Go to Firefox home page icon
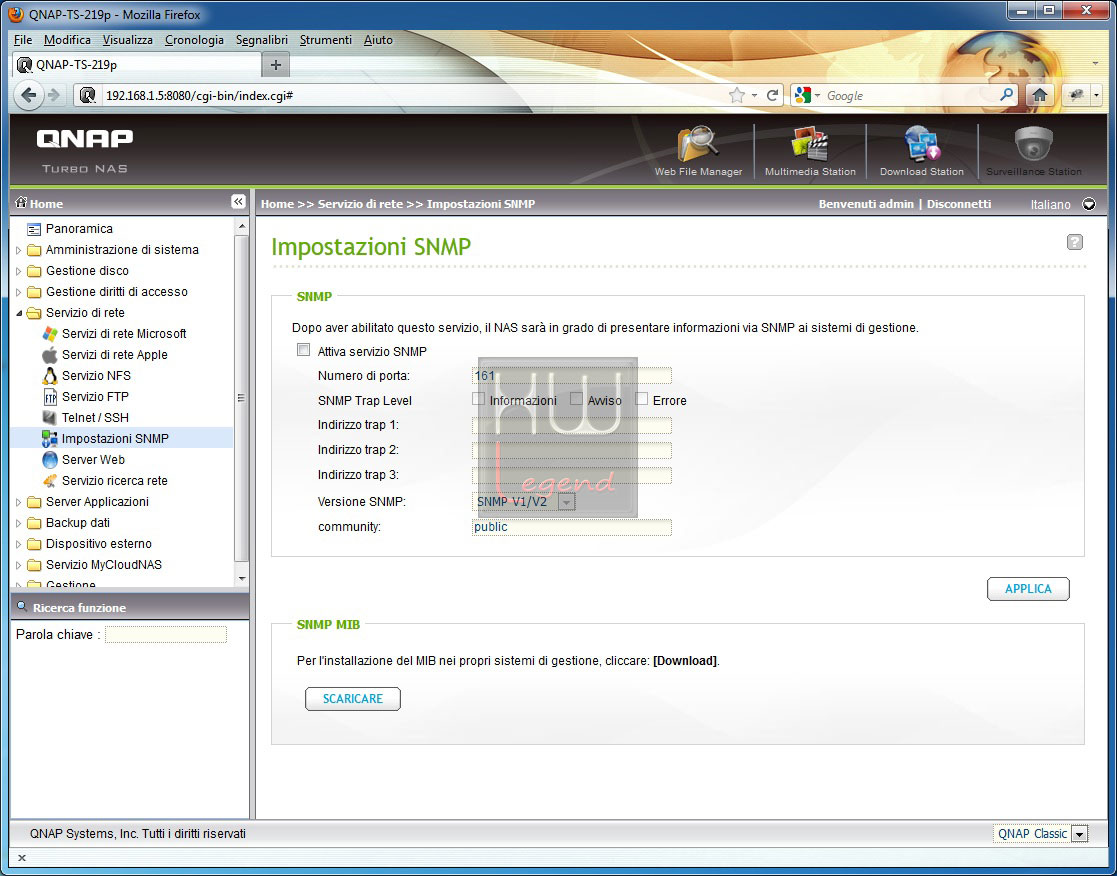The image size is (1117, 876). (1039, 95)
